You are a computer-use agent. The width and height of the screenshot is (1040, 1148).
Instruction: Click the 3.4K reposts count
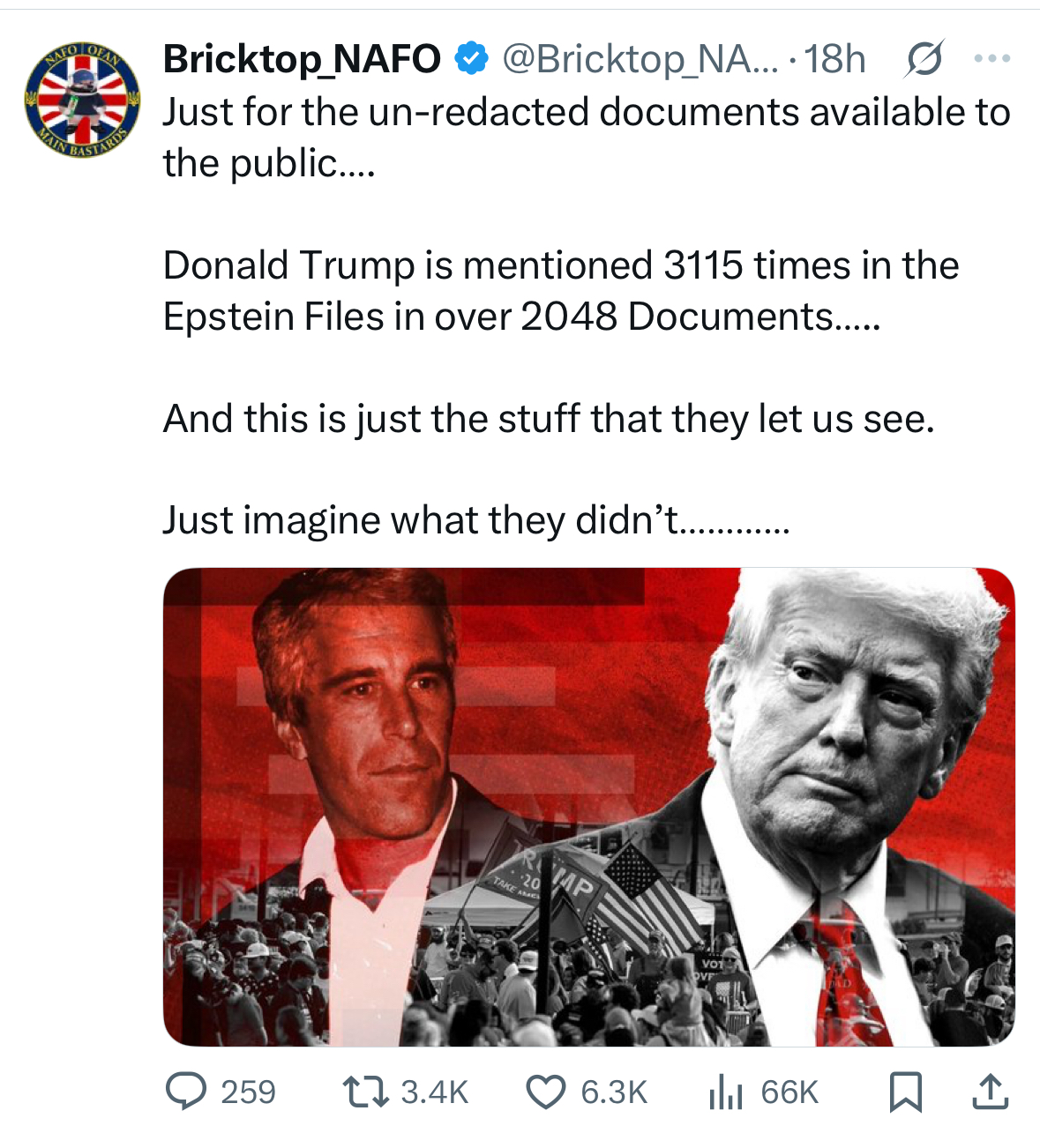(x=434, y=1092)
